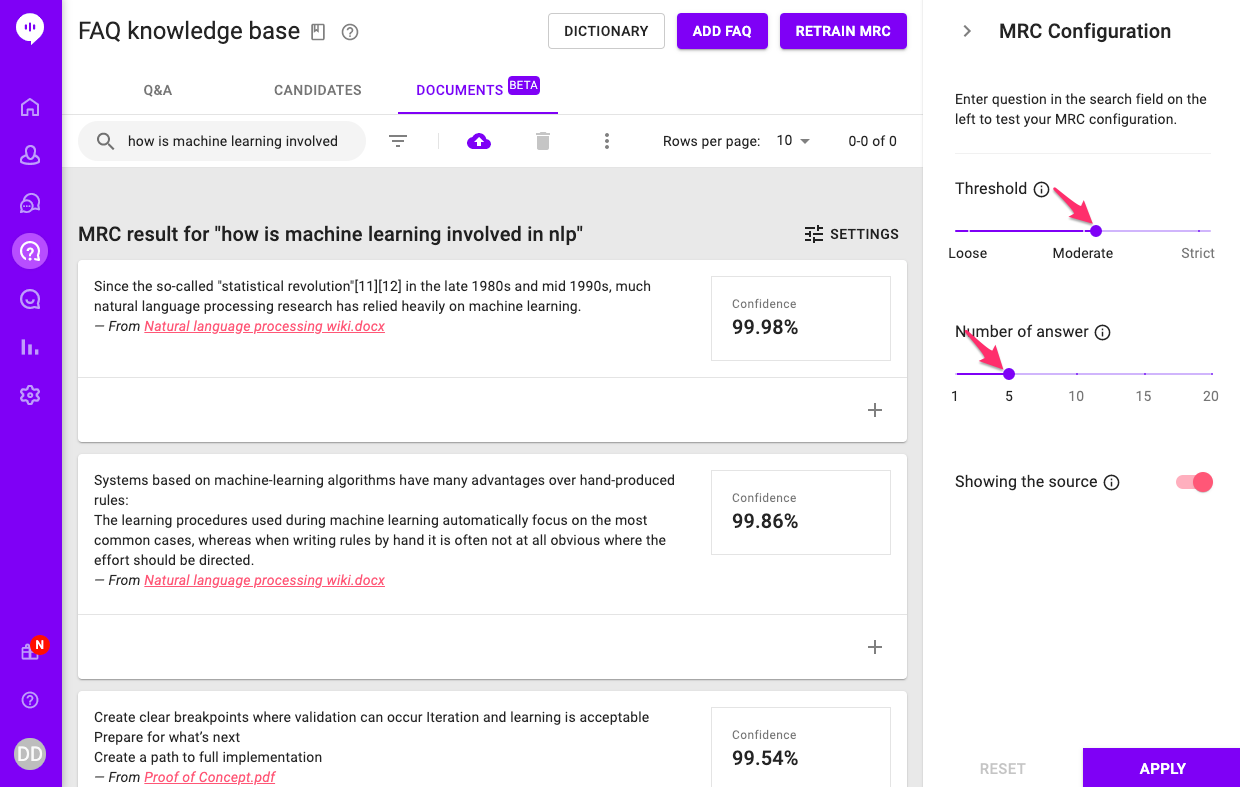Click the help icon beside page title
This screenshot has height=787, width=1240.
(350, 32)
